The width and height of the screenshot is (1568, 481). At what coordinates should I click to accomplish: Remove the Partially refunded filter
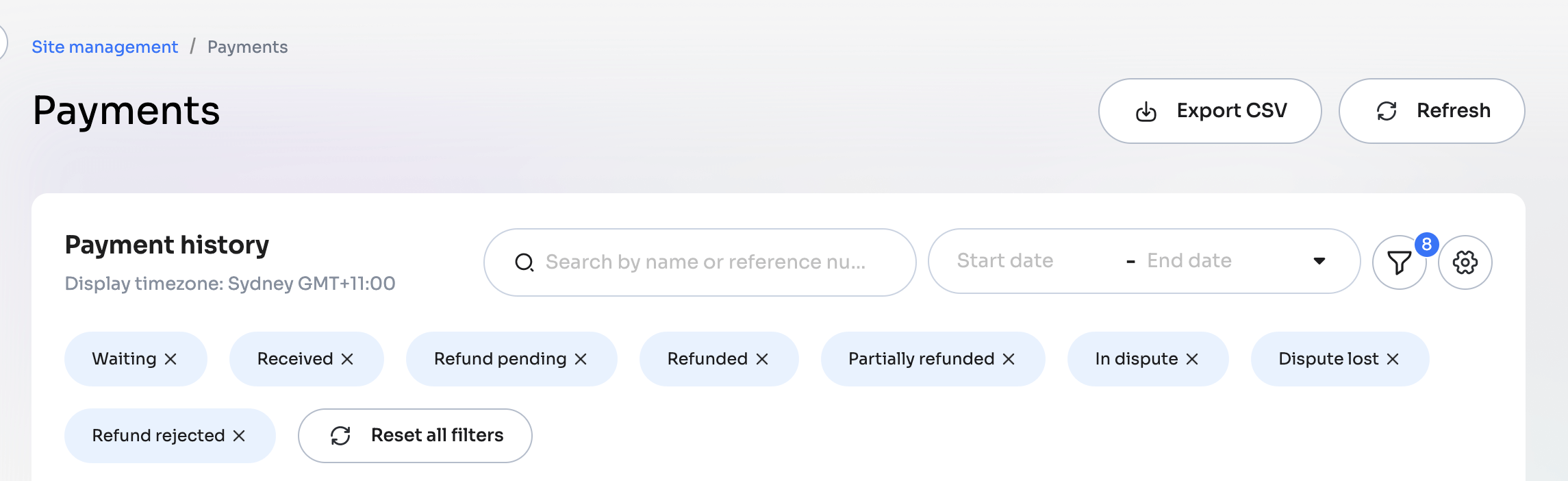pos(1009,359)
